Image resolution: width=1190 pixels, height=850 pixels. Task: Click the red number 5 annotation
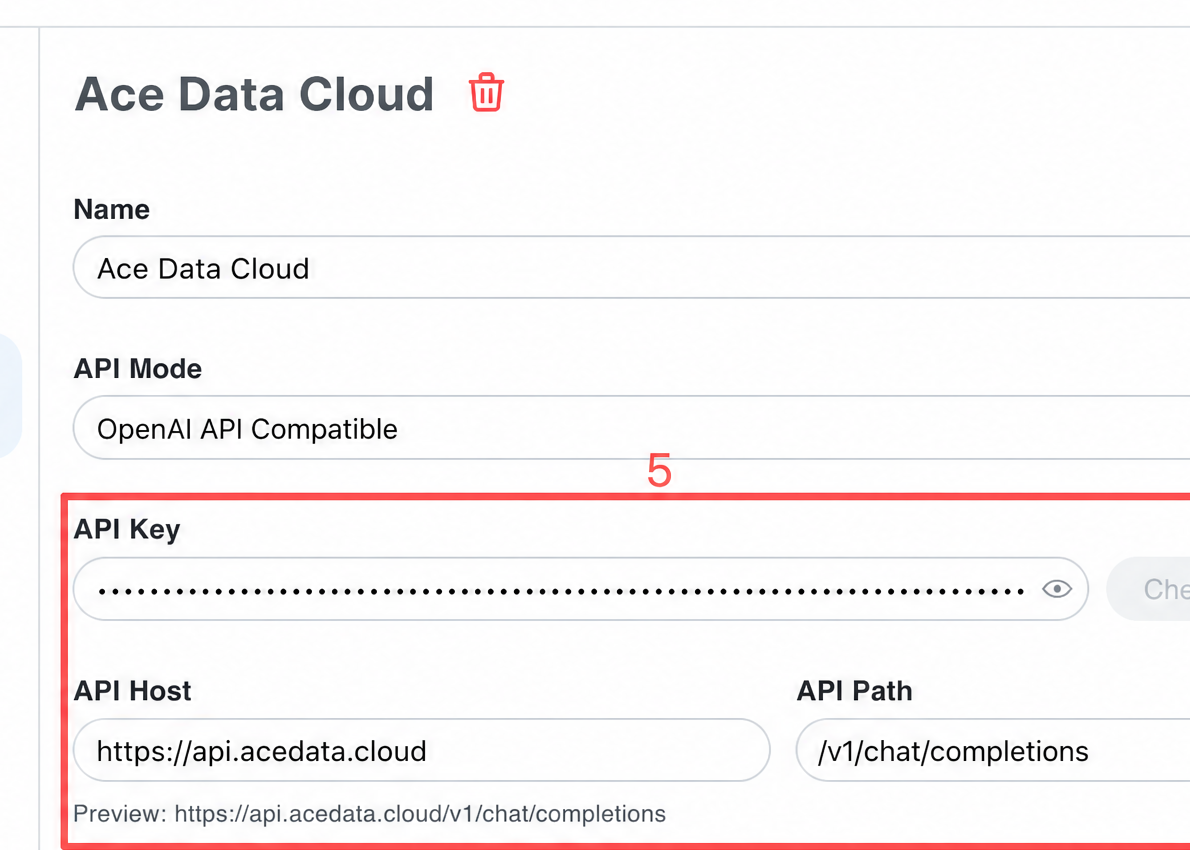coord(659,471)
